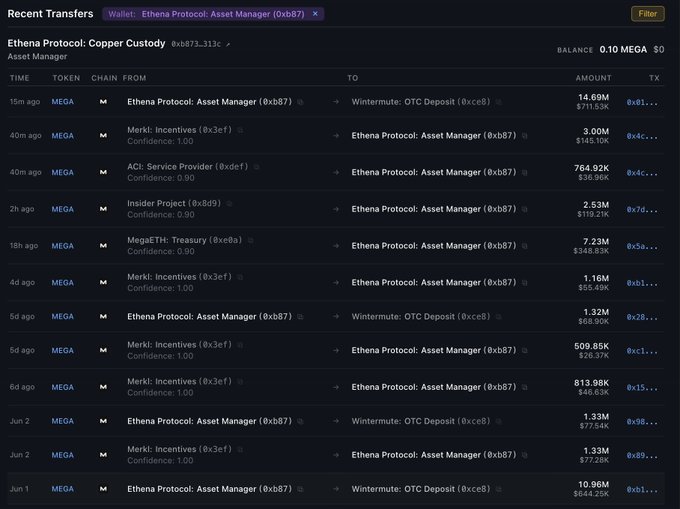This screenshot has height=509, width=680.
Task: Copy Insider Project (0x8d9) address
Action: tap(229, 204)
